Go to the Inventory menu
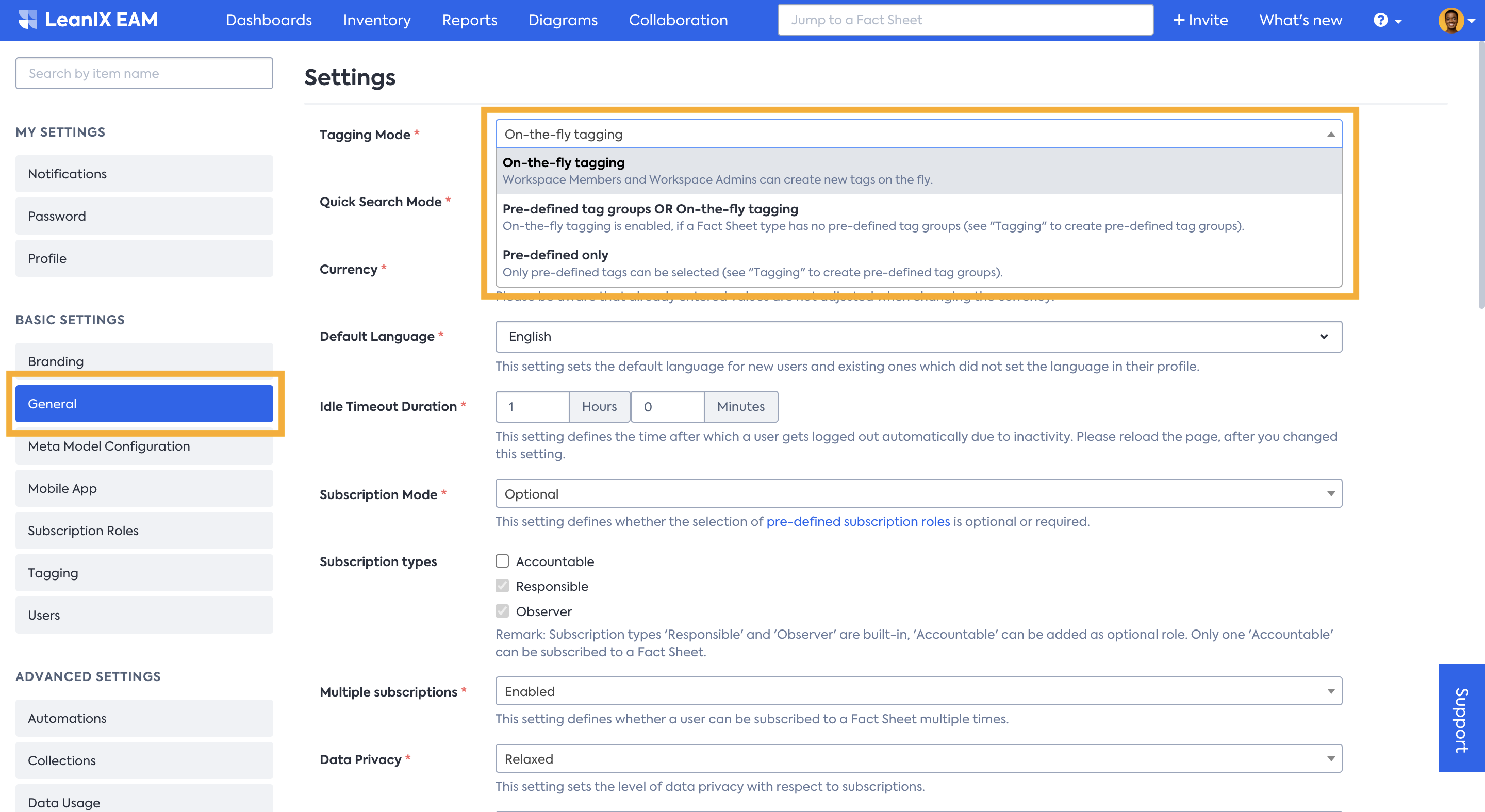Screen dimensions: 1485x812 (x=376, y=20)
